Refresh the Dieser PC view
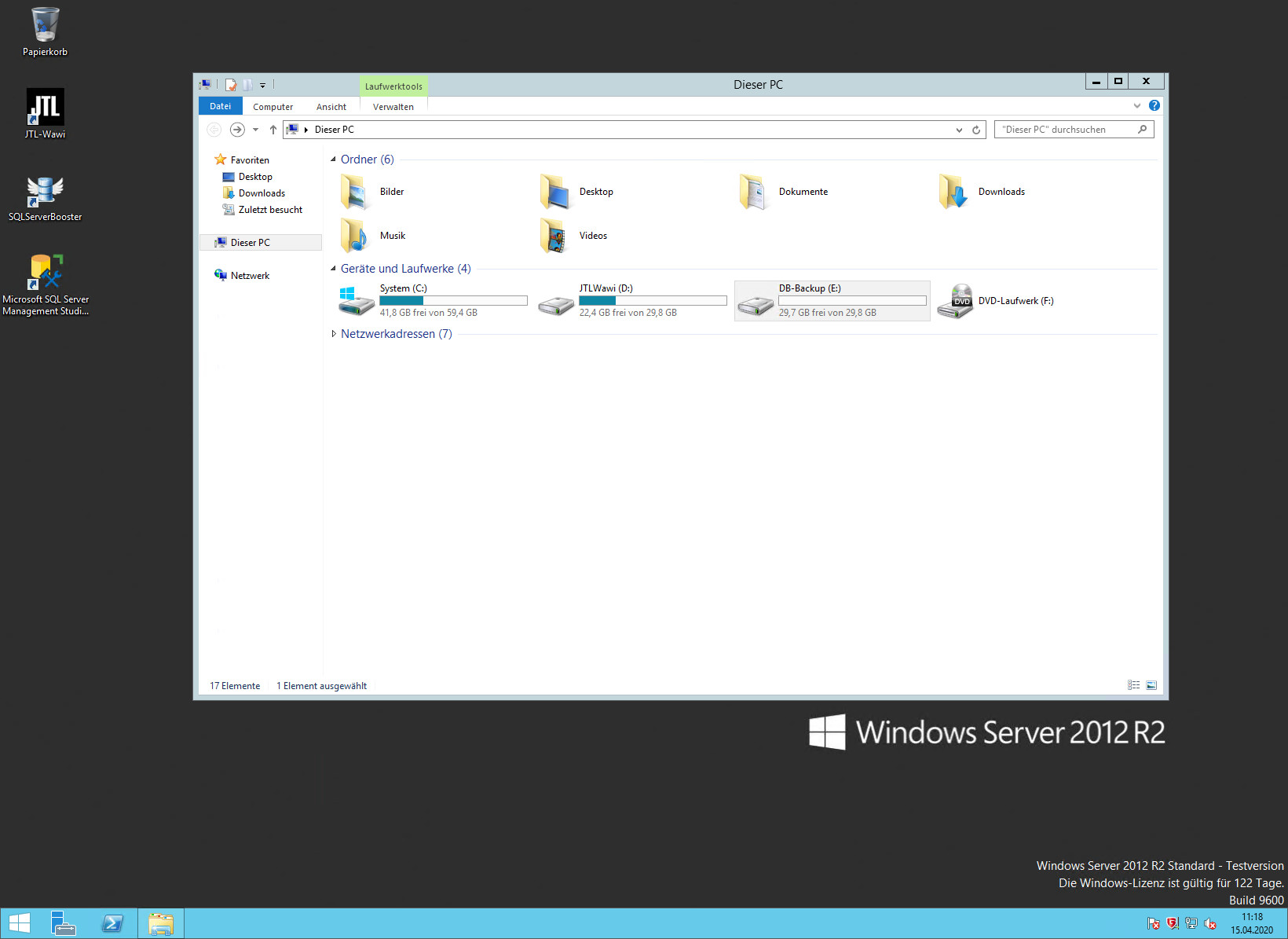Viewport: 1288px width, 939px height. (x=976, y=130)
